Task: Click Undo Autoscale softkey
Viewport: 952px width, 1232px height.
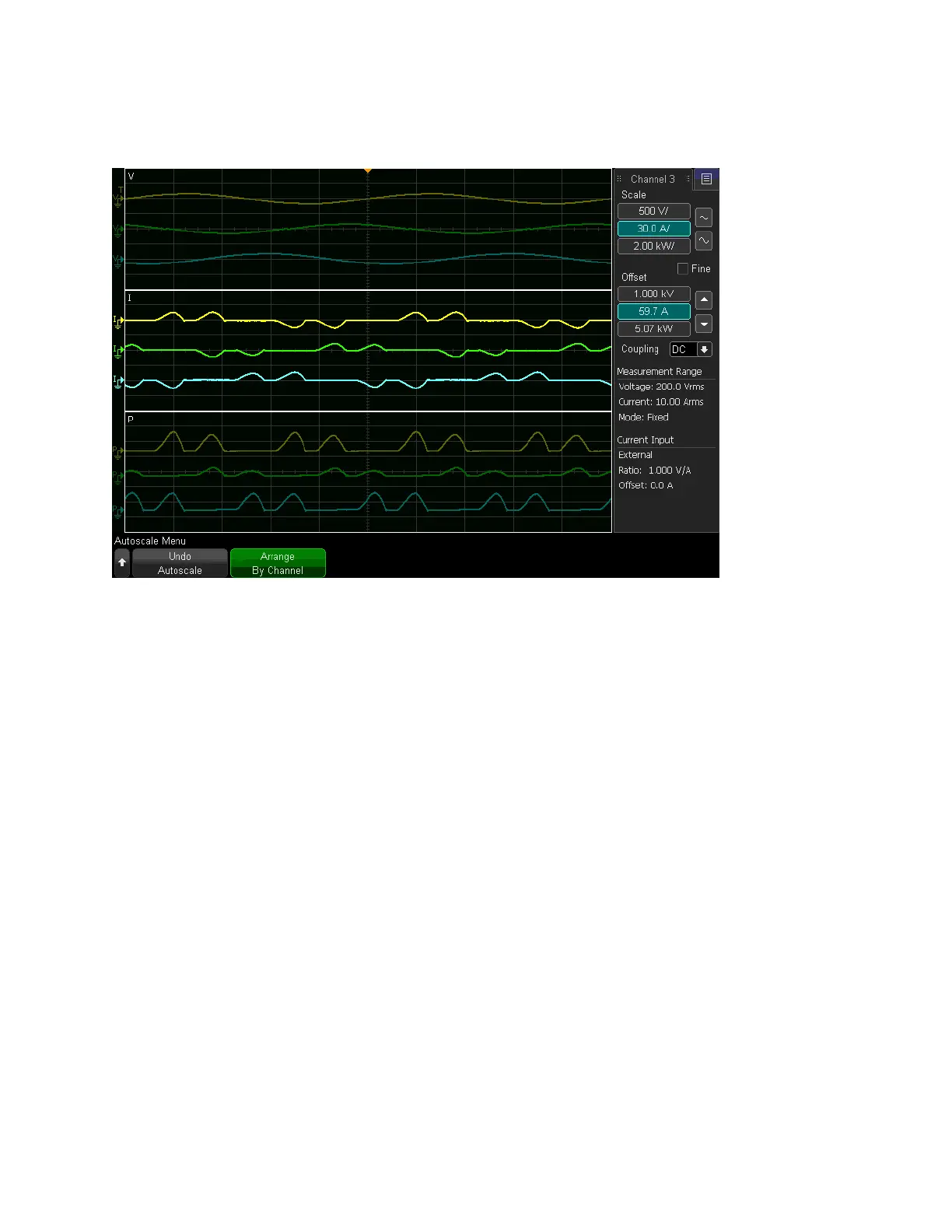Action: click(x=180, y=563)
